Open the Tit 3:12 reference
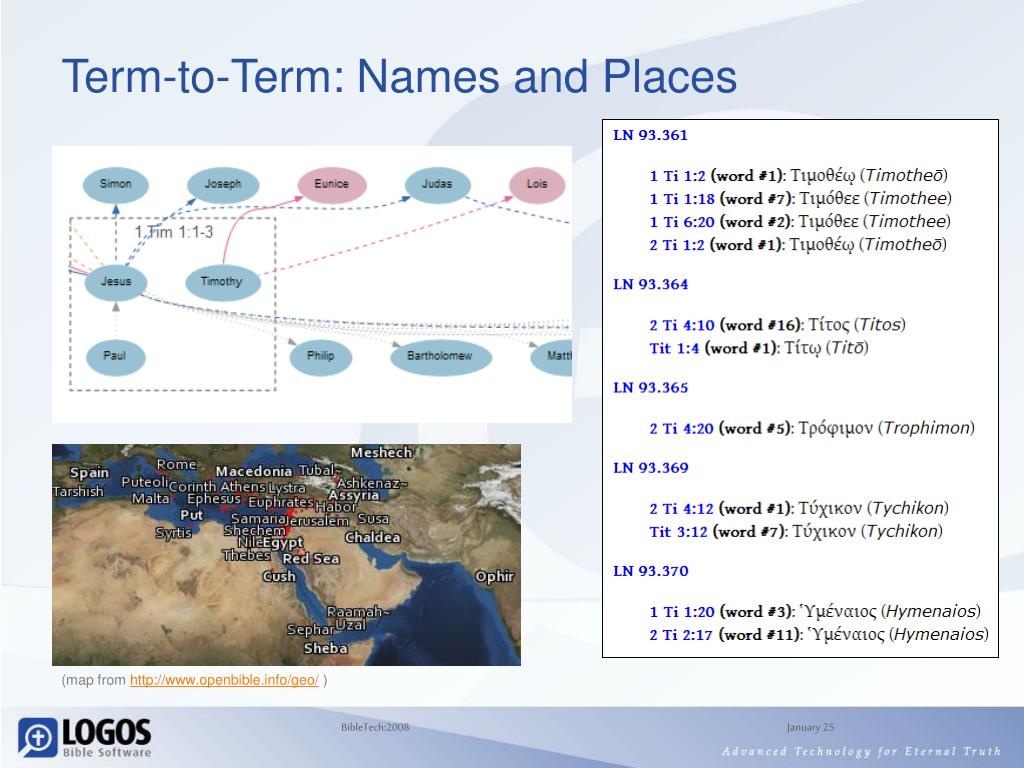This screenshot has height=768, width=1024. [x=679, y=532]
